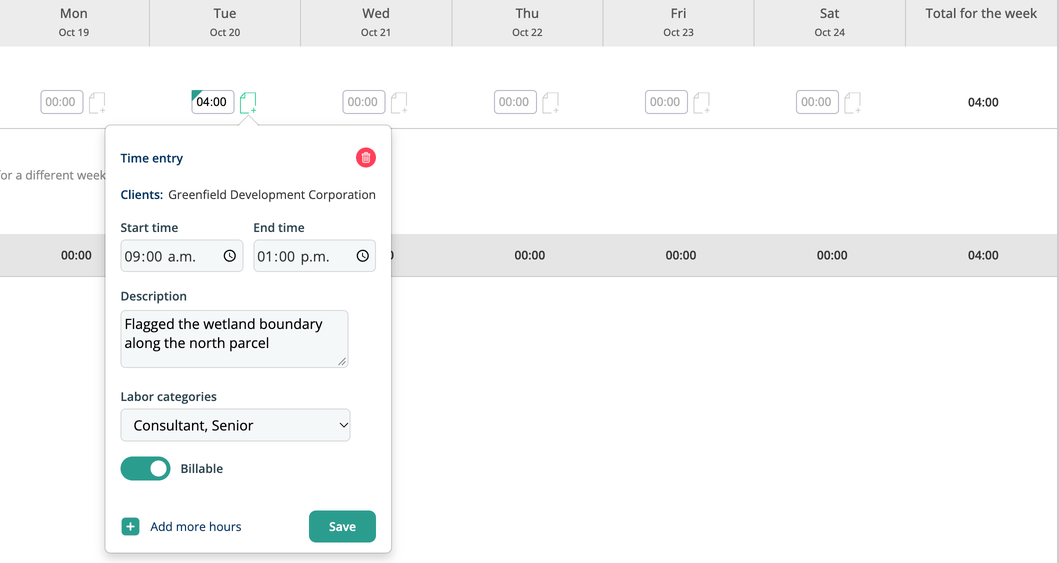Edit Wednesday's 00:00 hours field
This screenshot has height=563, width=1059.
click(x=363, y=102)
